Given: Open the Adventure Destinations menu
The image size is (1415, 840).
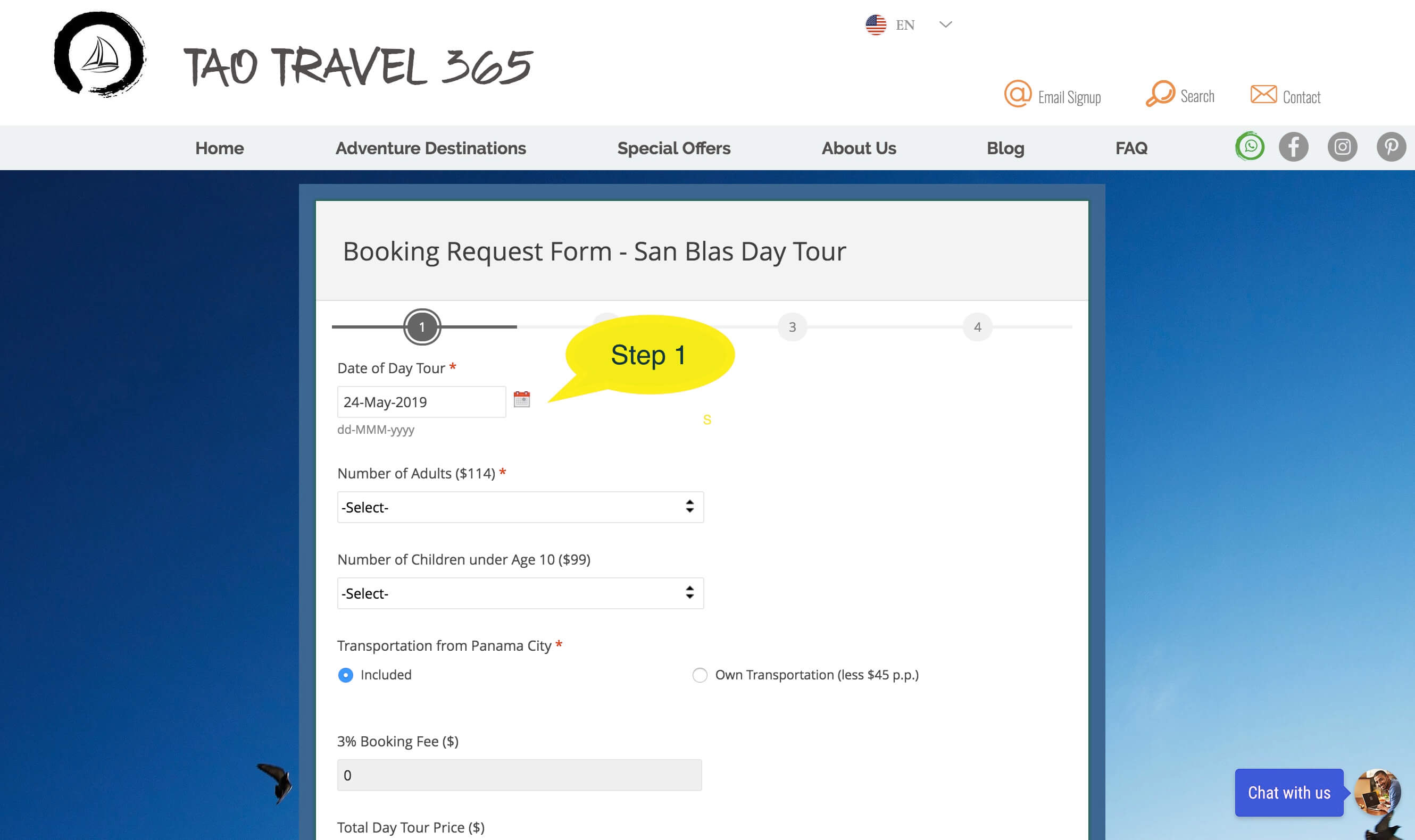Looking at the screenshot, I should click(430, 148).
